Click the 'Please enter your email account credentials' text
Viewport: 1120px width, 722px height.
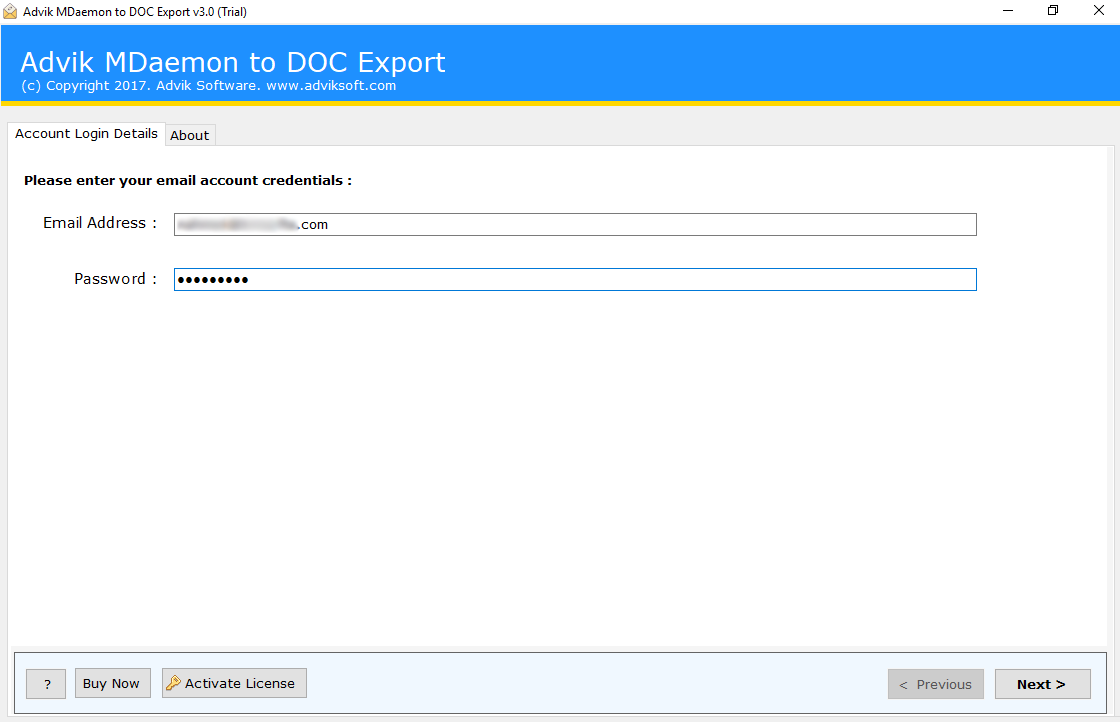[x=188, y=181]
